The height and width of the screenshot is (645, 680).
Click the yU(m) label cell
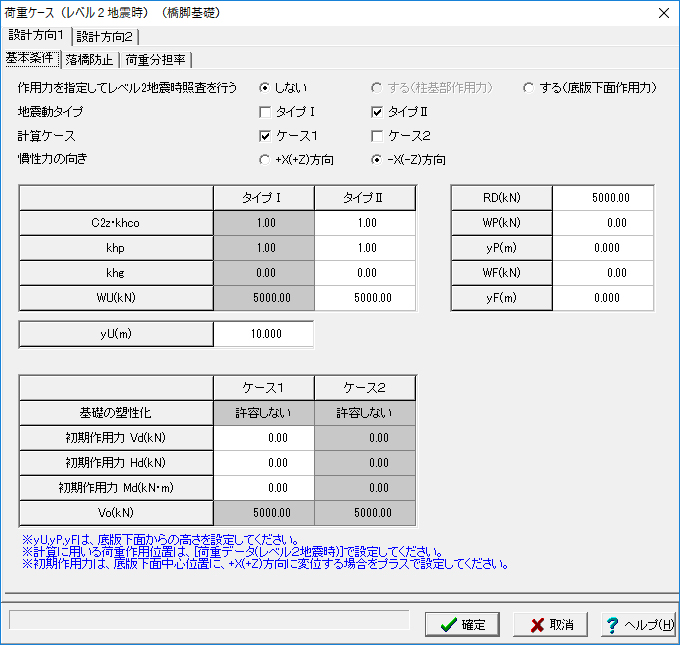116,334
